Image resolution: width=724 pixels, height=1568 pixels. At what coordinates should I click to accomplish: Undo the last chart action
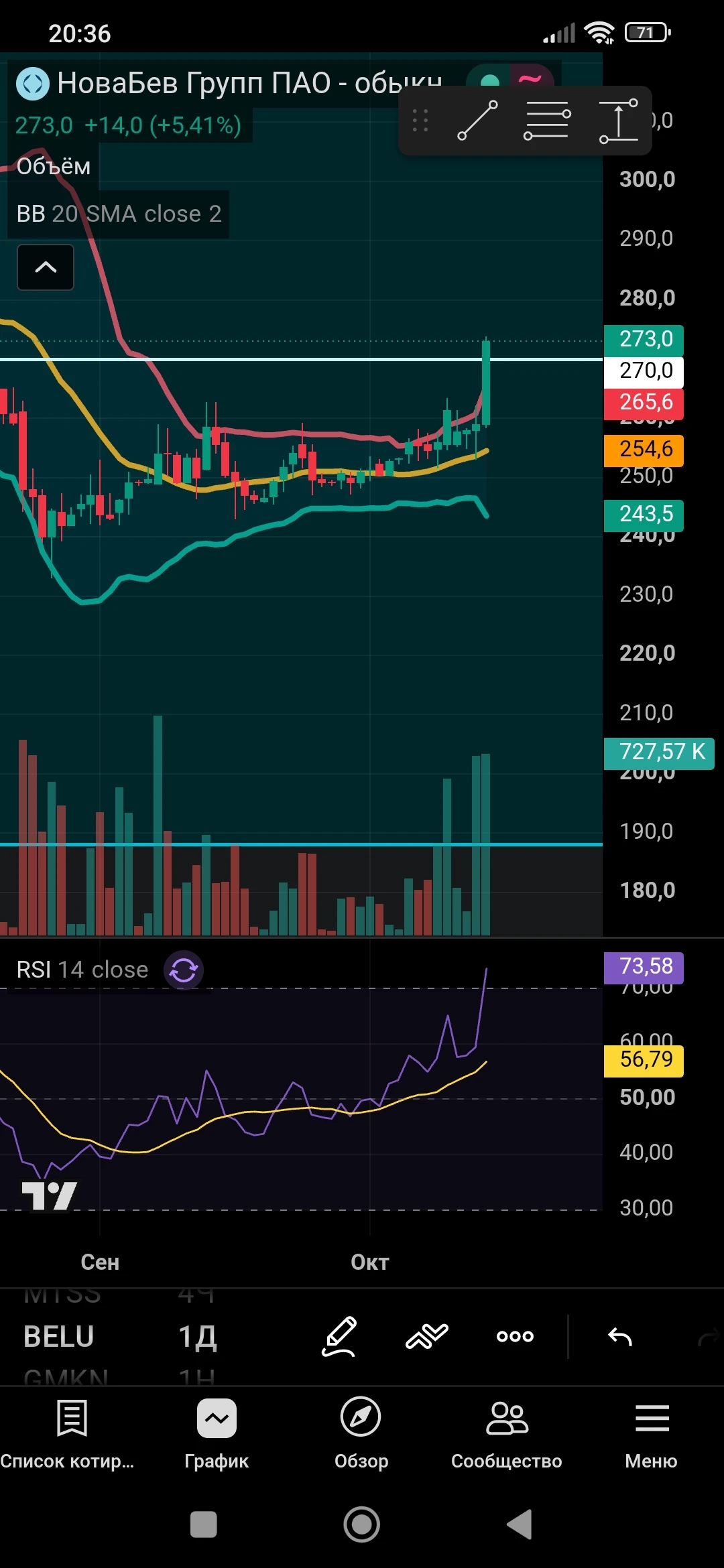[x=620, y=1337]
